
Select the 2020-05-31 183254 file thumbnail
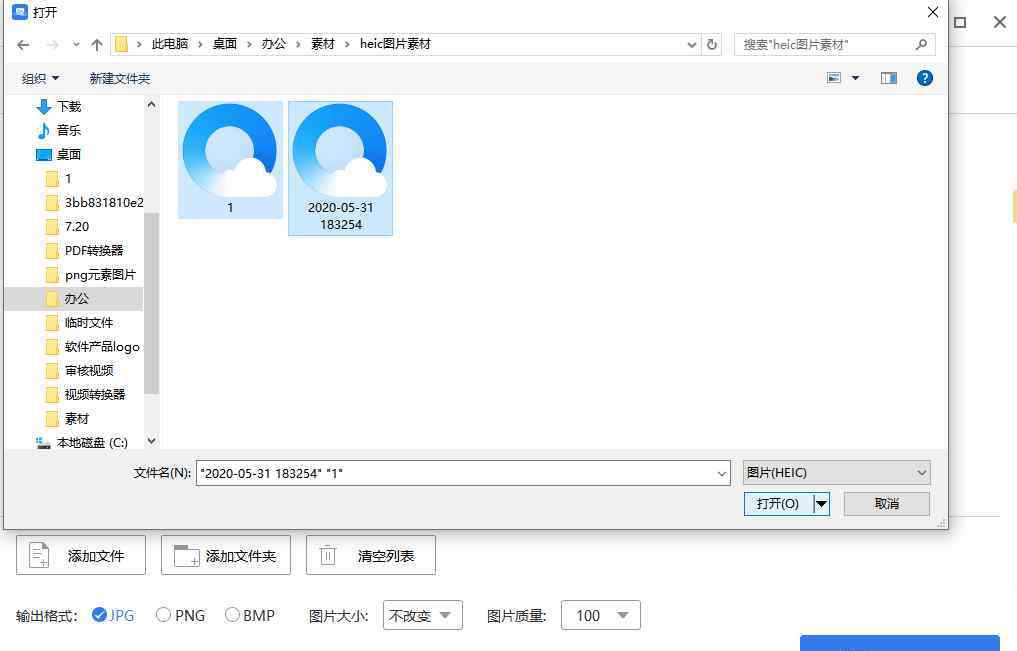pyautogui.click(x=341, y=168)
